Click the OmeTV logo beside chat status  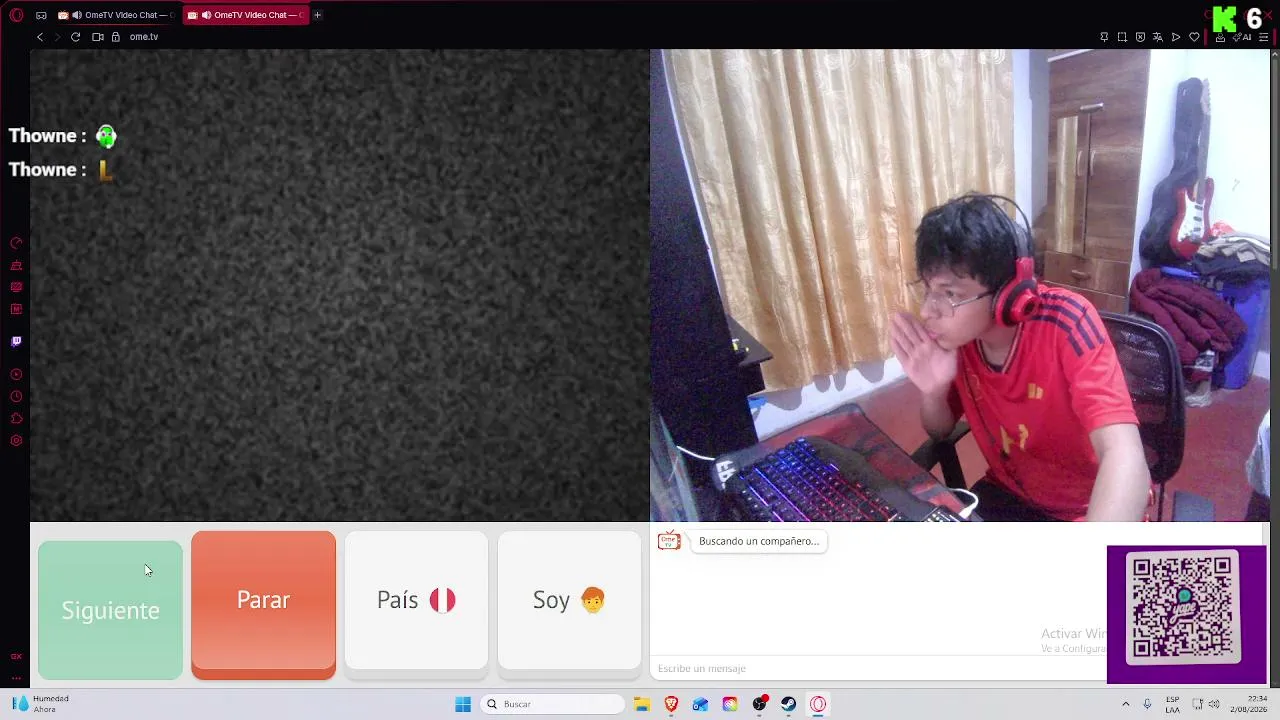tap(669, 541)
